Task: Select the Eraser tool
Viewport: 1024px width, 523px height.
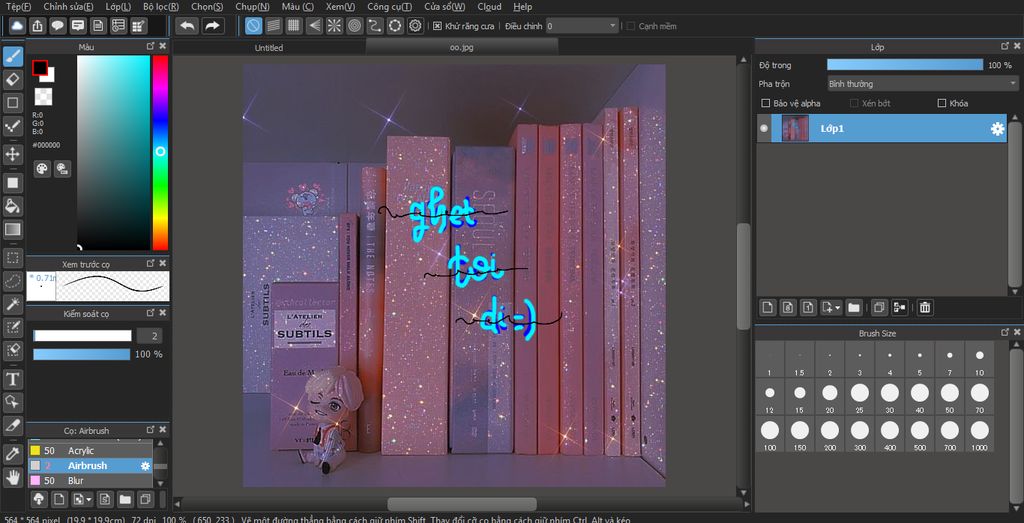Action: [12, 80]
